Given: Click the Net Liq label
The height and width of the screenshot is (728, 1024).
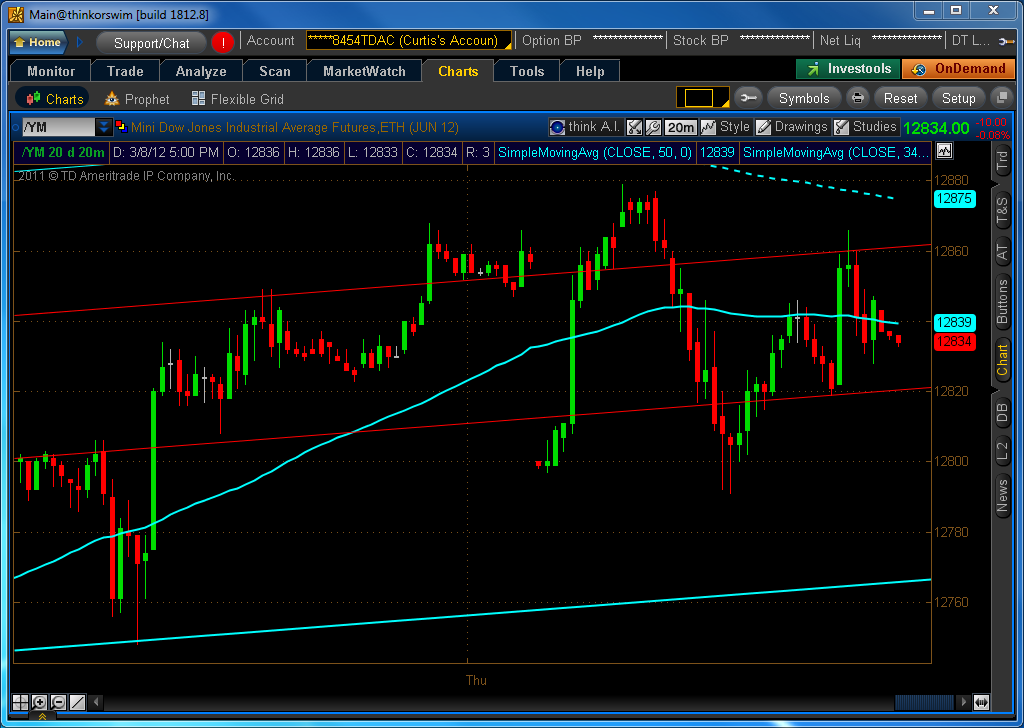Looking at the screenshot, I should 840,40.
